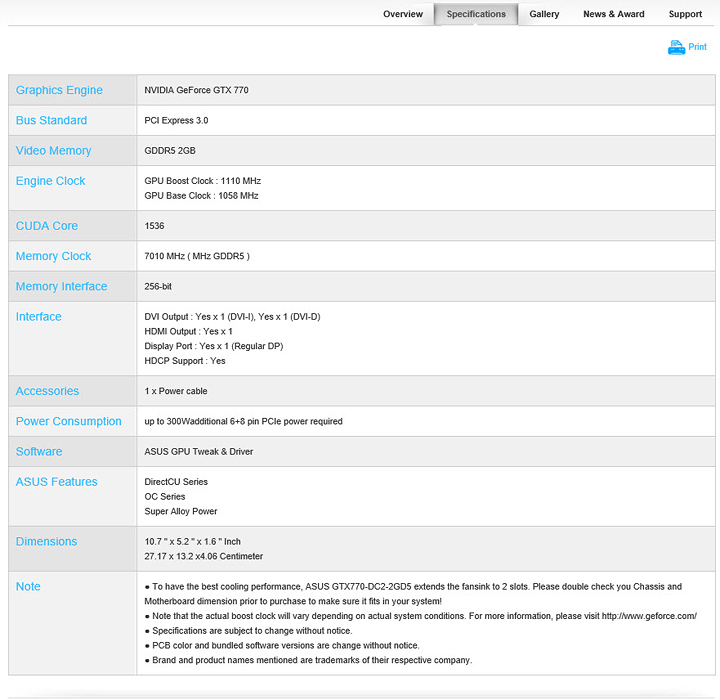Click the 7010 MHz memory clock value
The image size is (720, 700).
(197, 256)
